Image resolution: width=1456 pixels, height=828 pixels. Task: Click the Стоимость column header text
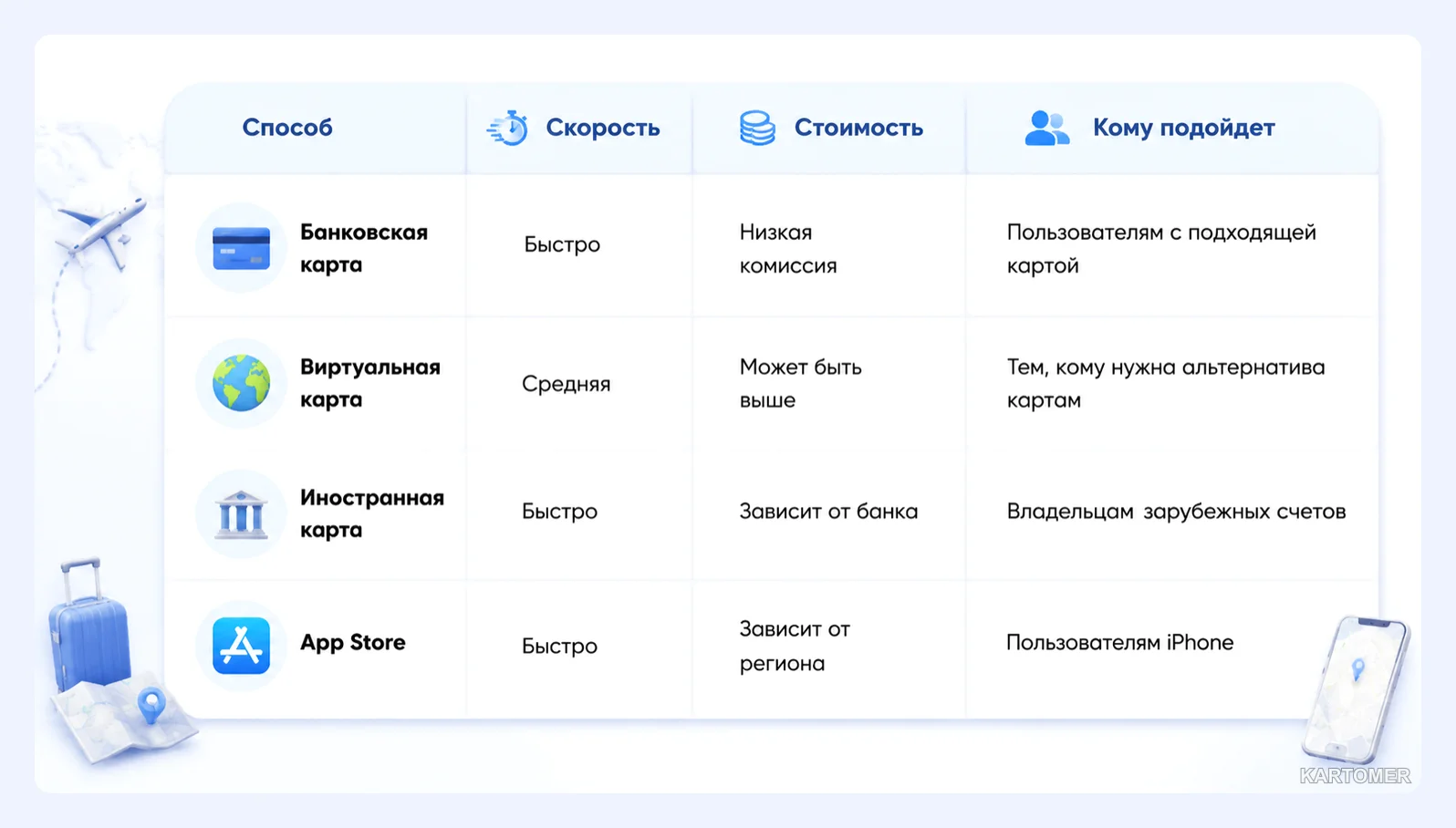click(858, 128)
